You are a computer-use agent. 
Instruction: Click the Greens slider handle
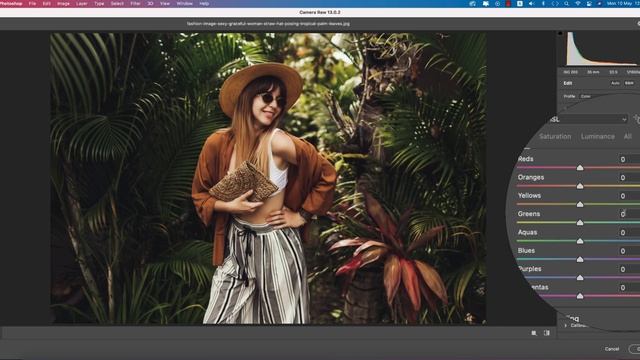(580, 223)
